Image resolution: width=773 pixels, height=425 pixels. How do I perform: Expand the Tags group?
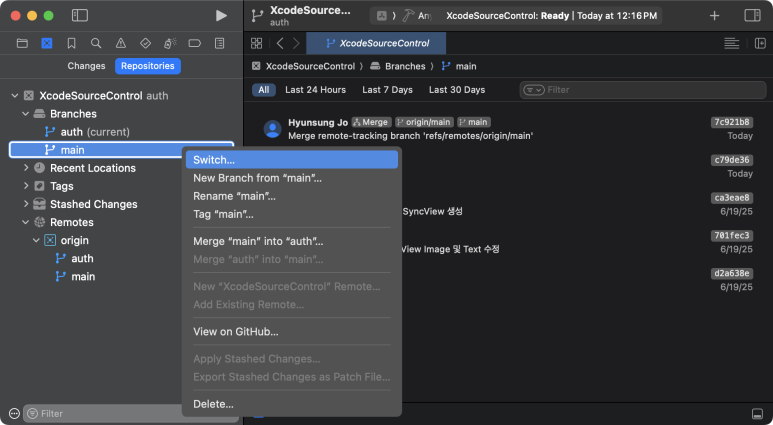point(26,186)
